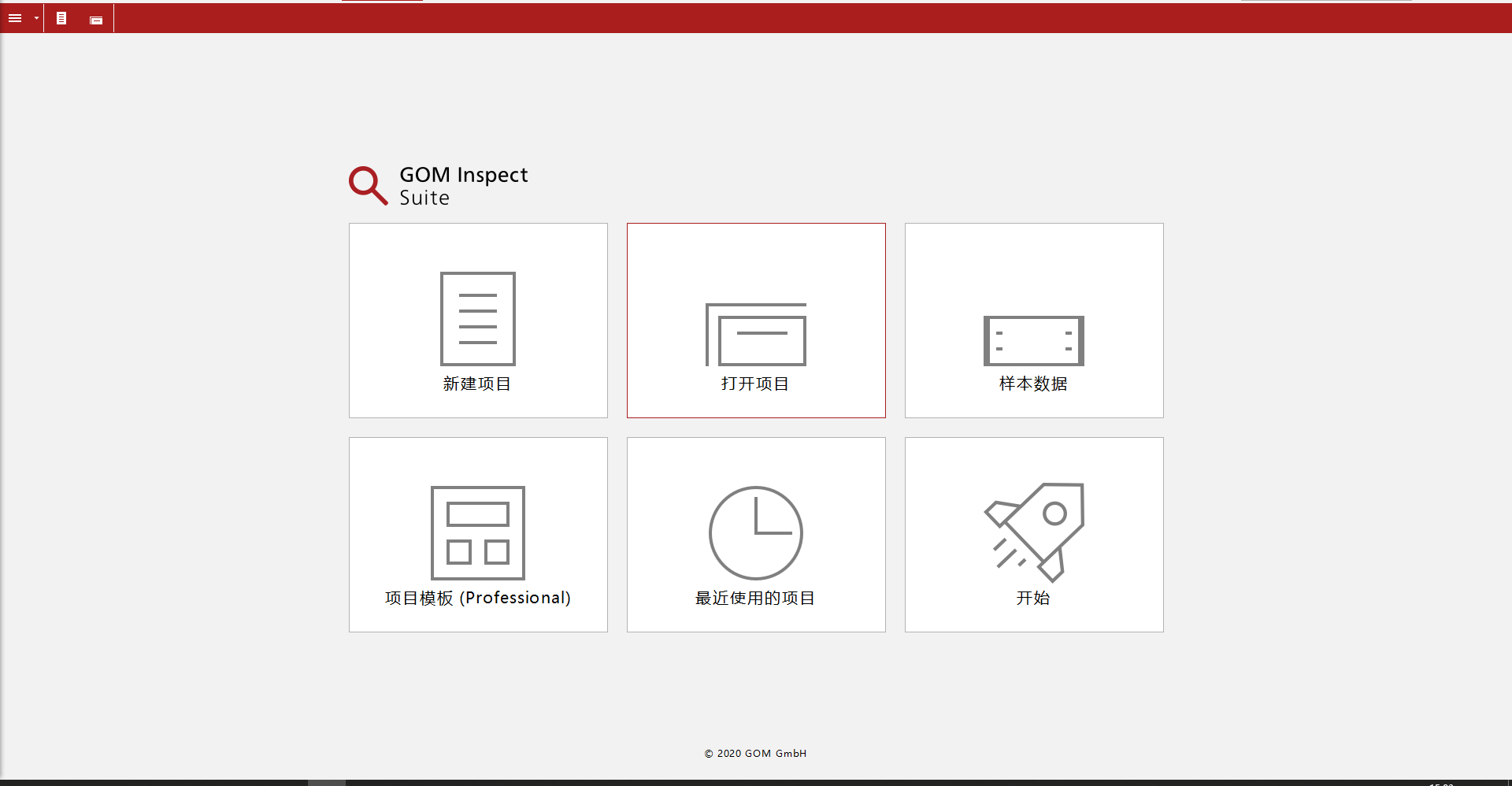Open 项目模板 (Professional) label
Screen dimensions: 1512x786
(477, 598)
